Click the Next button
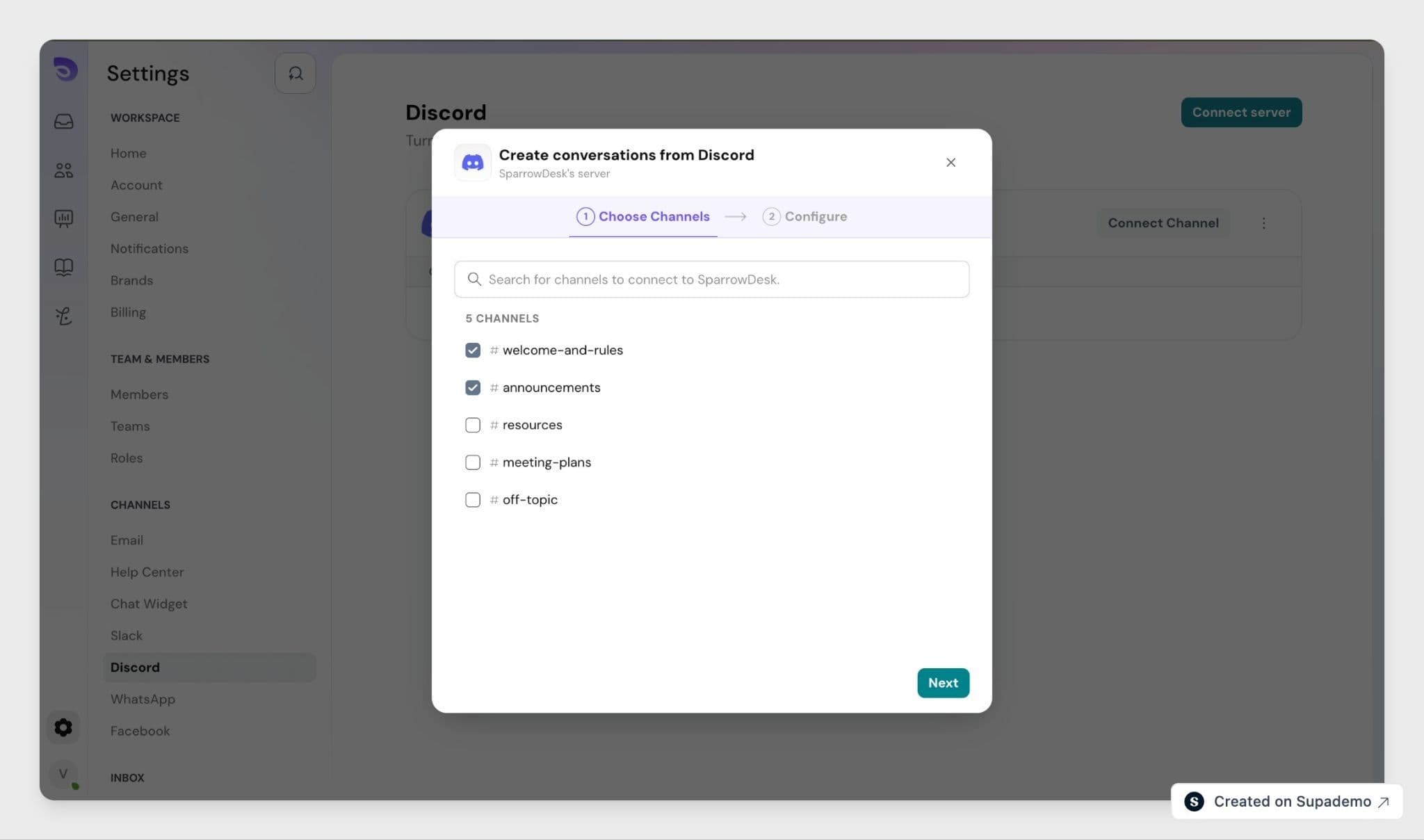Viewport: 1424px width, 840px height. [943, 683]
